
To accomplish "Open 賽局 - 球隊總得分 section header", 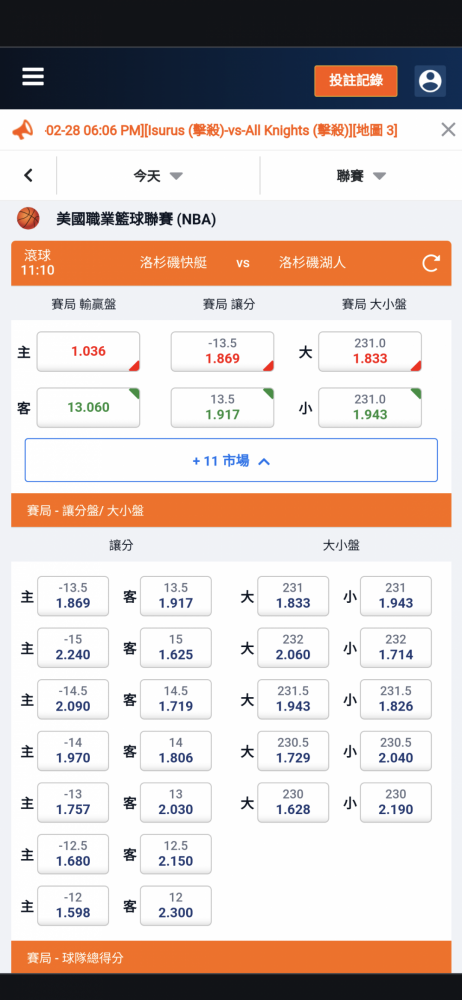I will [x=231, y=957].
